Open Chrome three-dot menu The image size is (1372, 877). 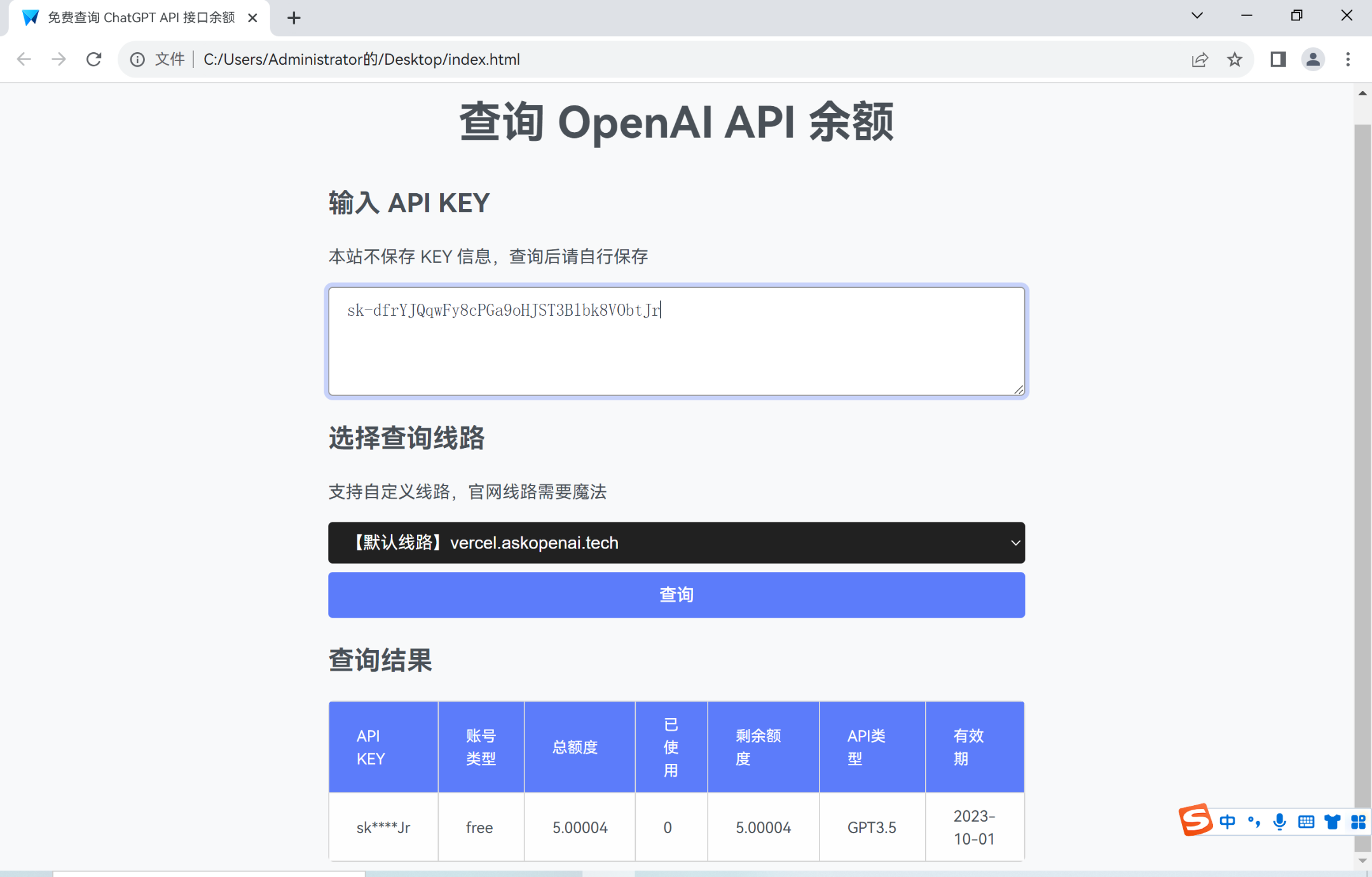[1348, 59]
